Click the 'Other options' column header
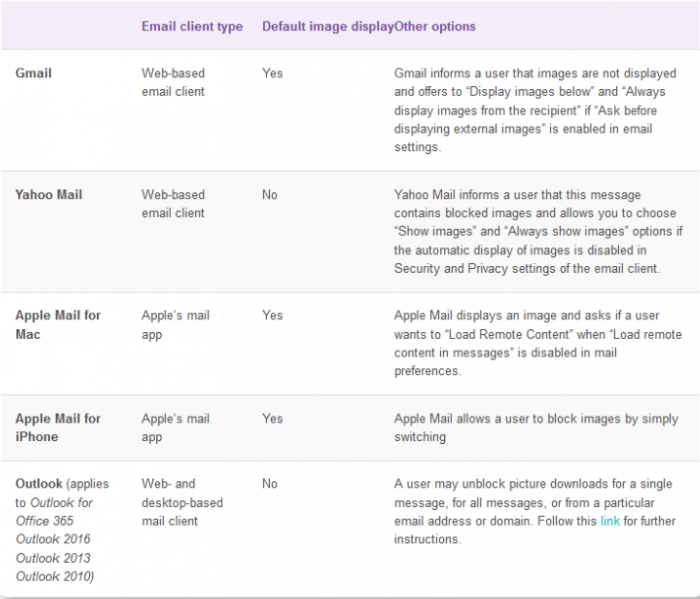 pos(435,26)
